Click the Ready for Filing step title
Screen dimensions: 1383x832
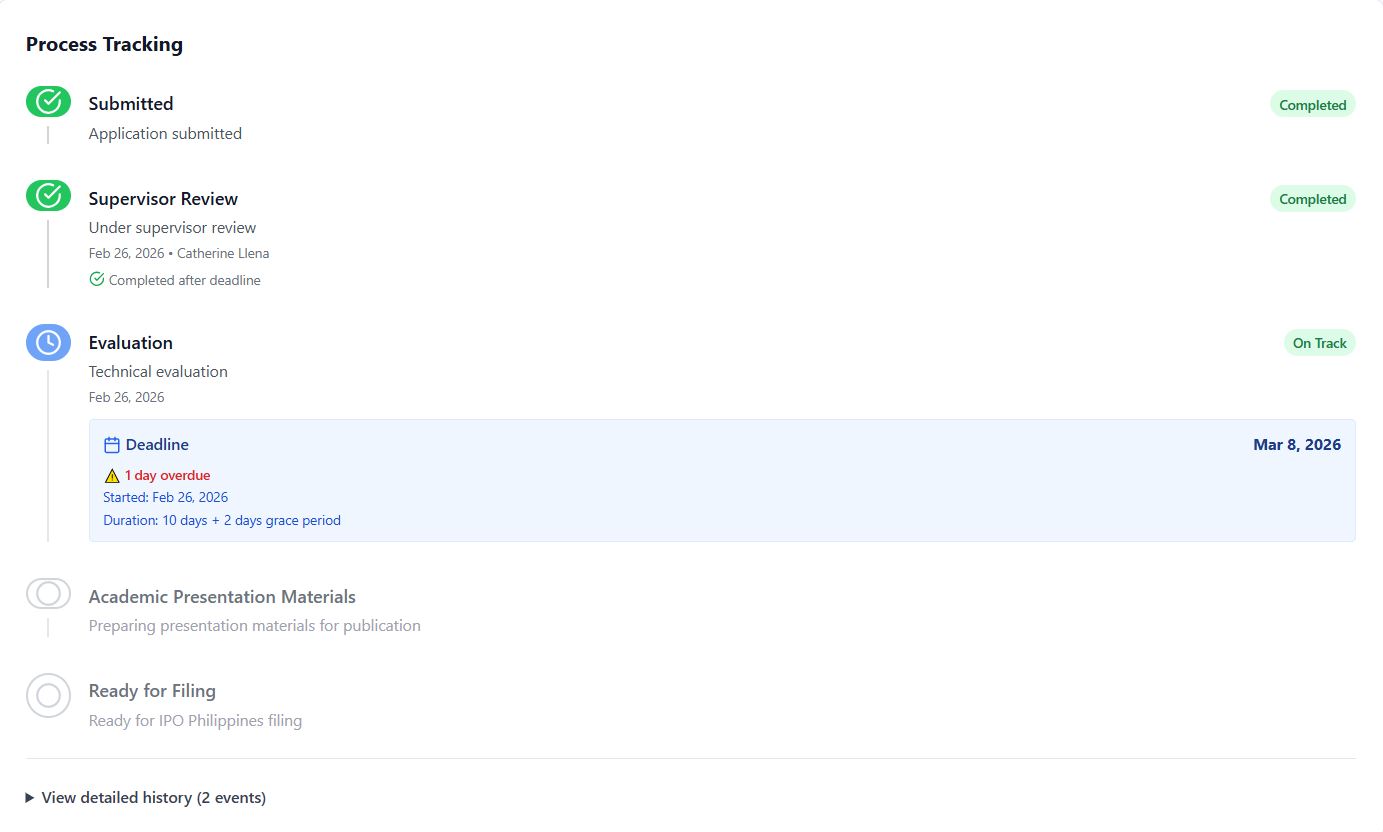152,691
